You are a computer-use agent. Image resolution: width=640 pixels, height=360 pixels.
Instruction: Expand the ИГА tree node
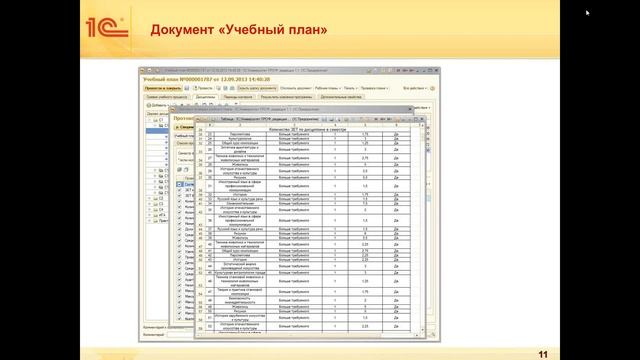[x=150, y=215]
